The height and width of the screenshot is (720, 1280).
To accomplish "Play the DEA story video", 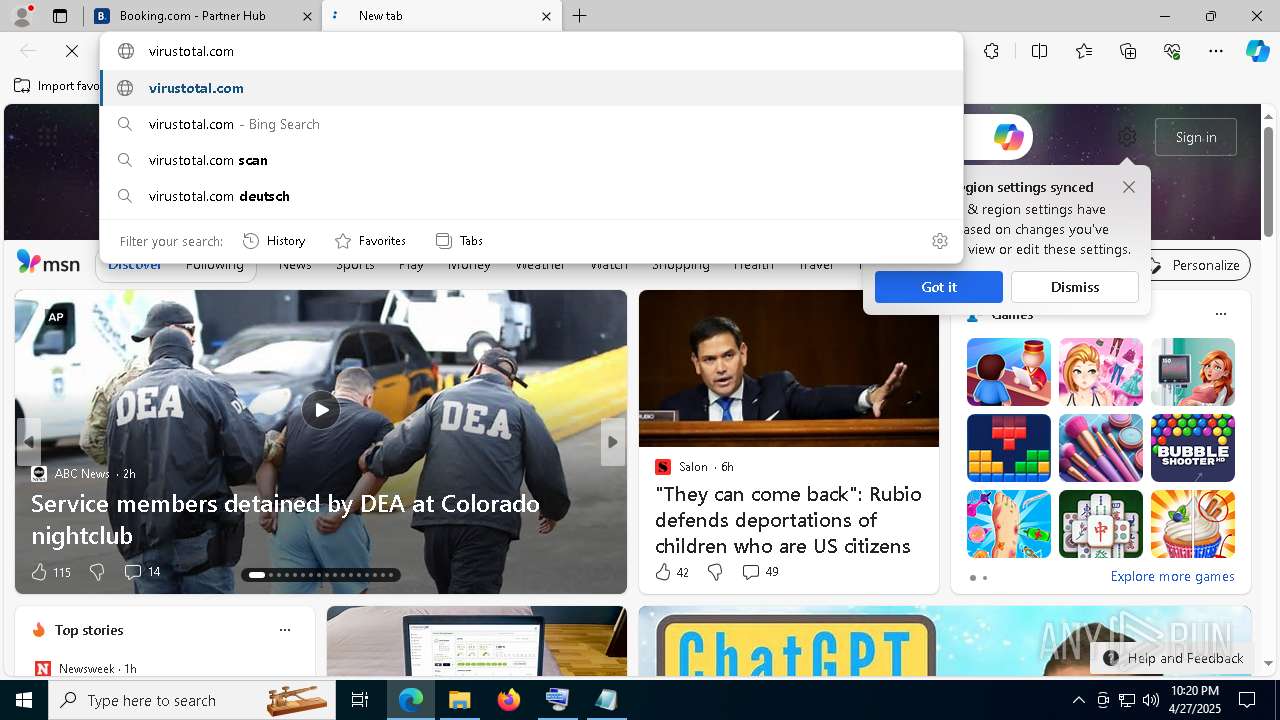I will (x=321, y=410).
